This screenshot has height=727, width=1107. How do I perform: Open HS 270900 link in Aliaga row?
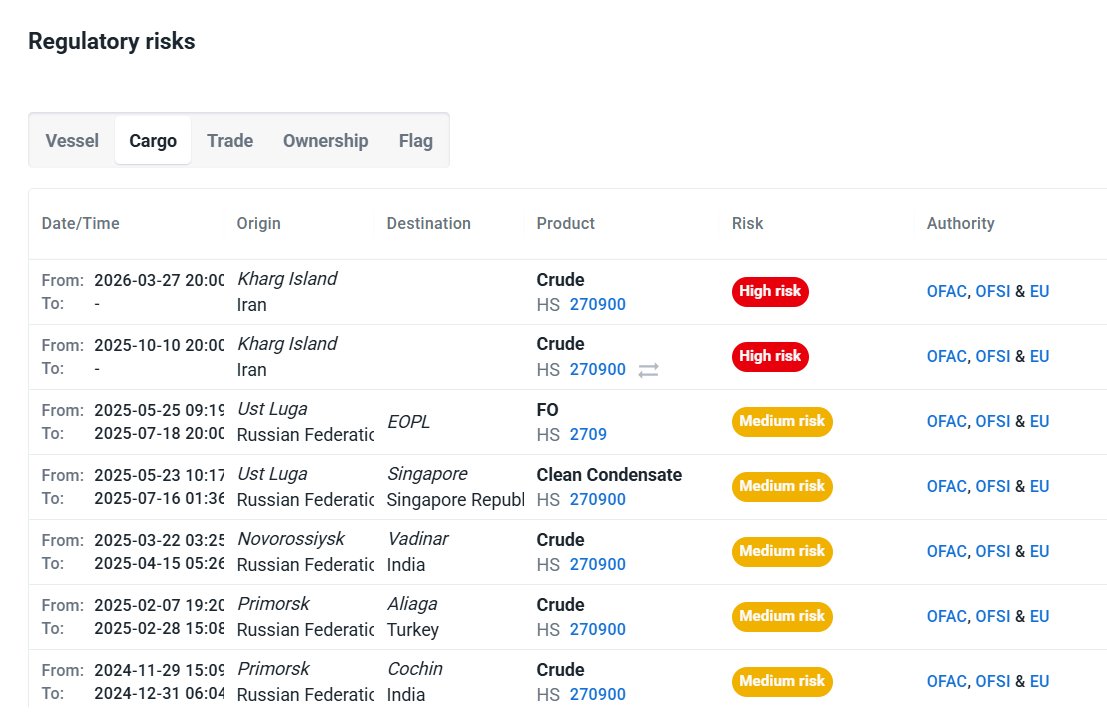pos(598,629)
